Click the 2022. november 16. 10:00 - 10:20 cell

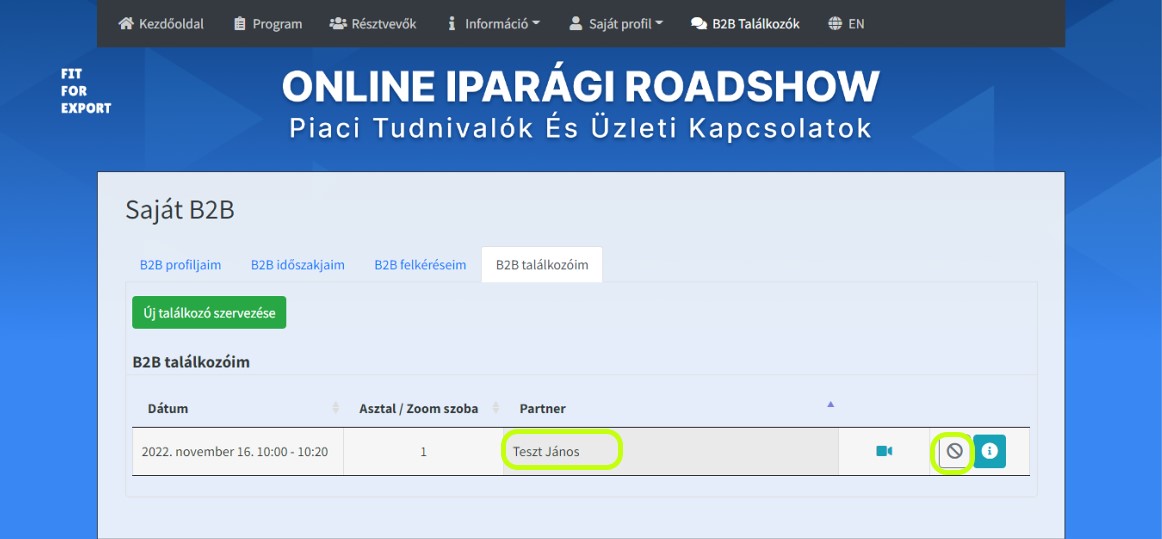point(238,451)
